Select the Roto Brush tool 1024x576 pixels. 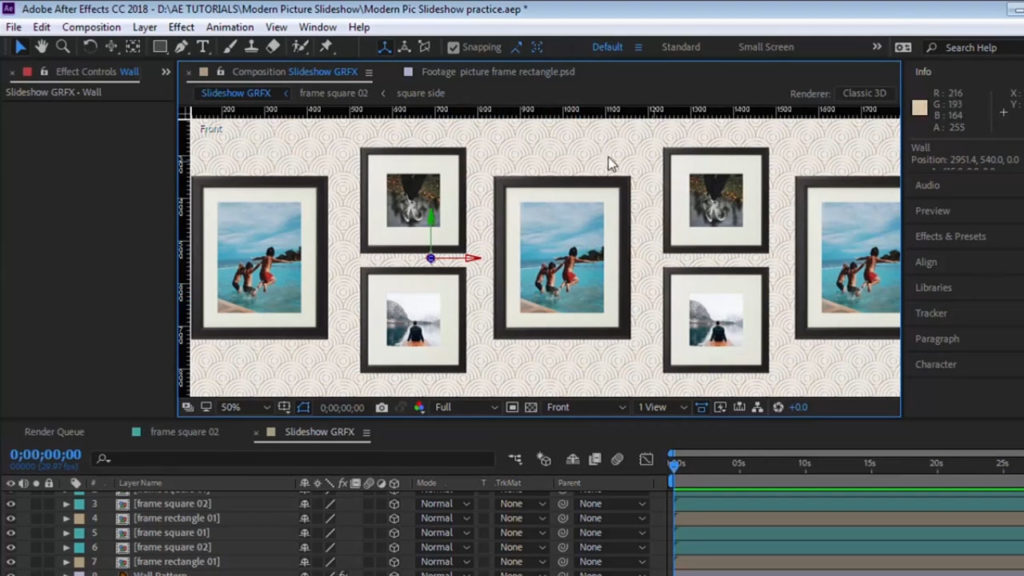click(x=300, y=47)
